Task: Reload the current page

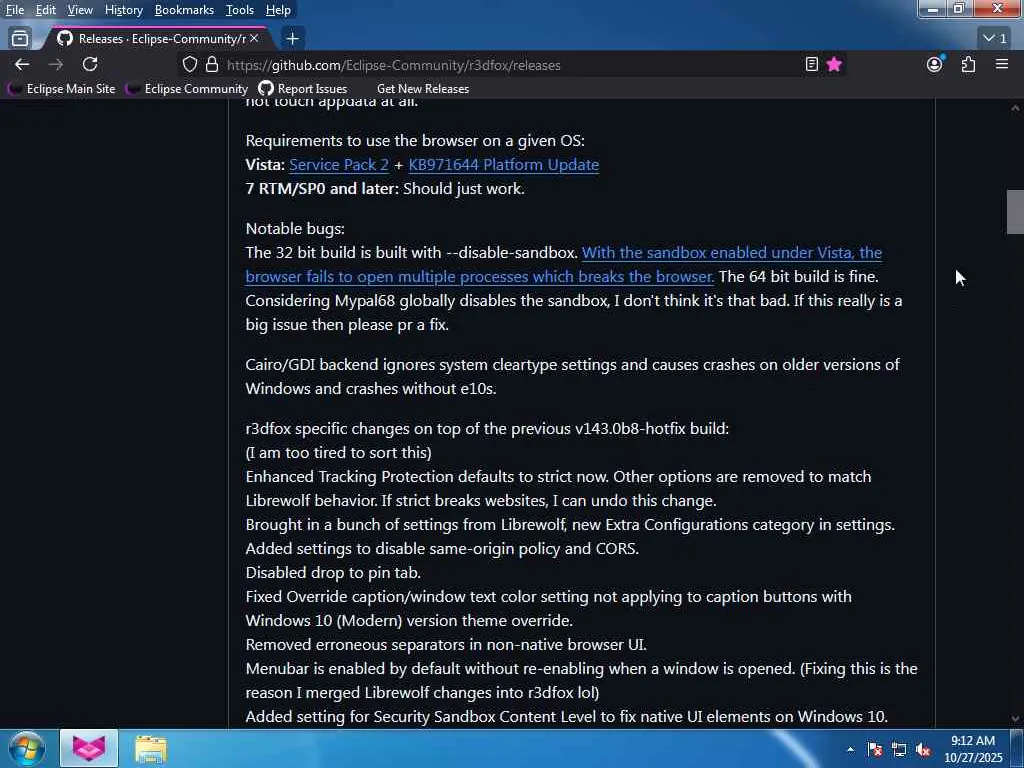Action: pos(90,65)
